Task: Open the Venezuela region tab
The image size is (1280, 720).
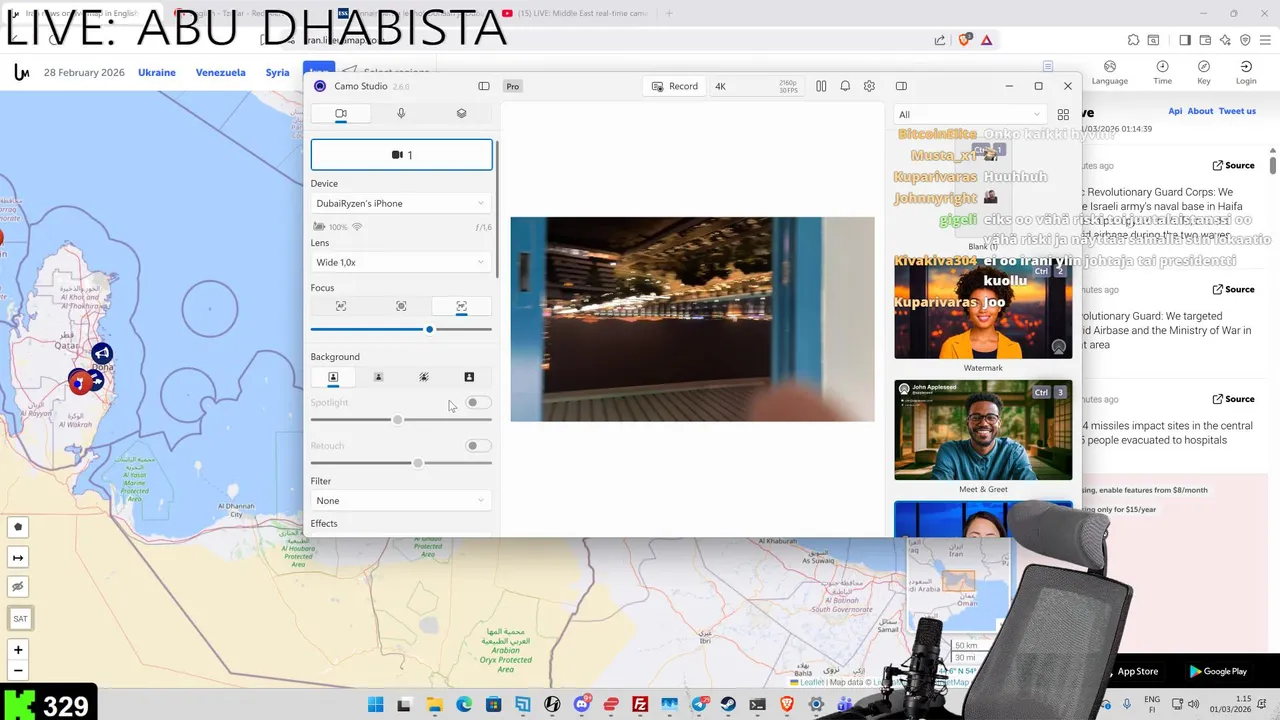Action: click(221, 73)
